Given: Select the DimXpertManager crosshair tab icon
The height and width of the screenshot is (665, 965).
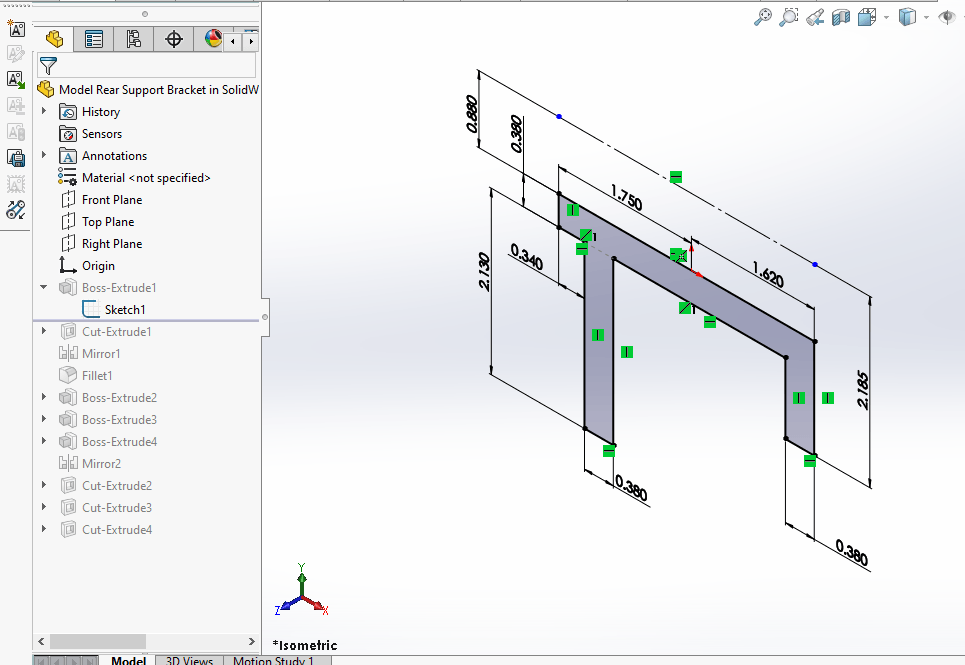Looking at the screenshot, I should [173, 38].
